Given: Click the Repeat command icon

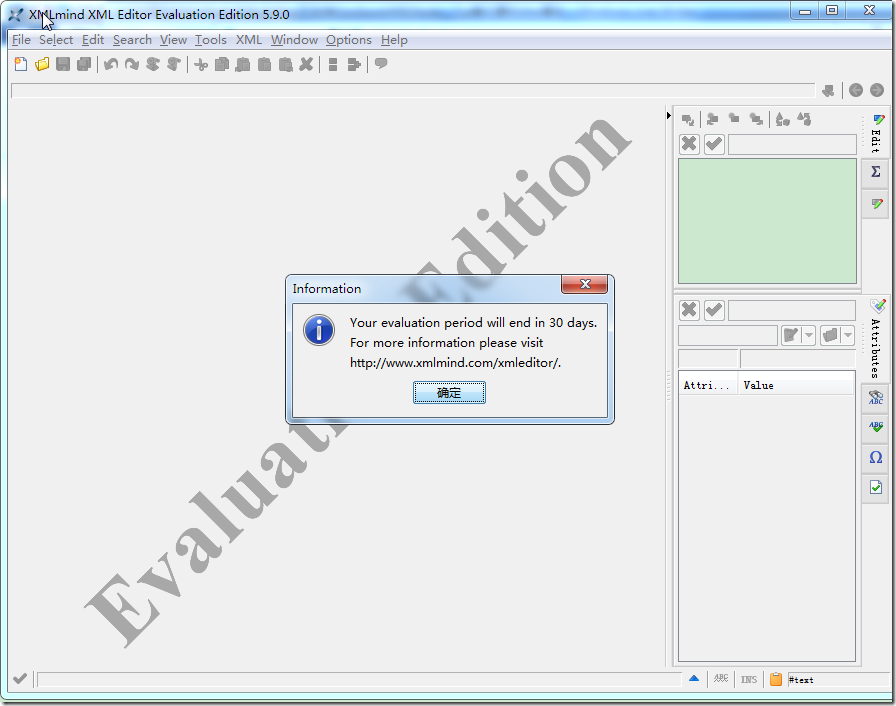Looking at the screenshot, I should point(153,64).
